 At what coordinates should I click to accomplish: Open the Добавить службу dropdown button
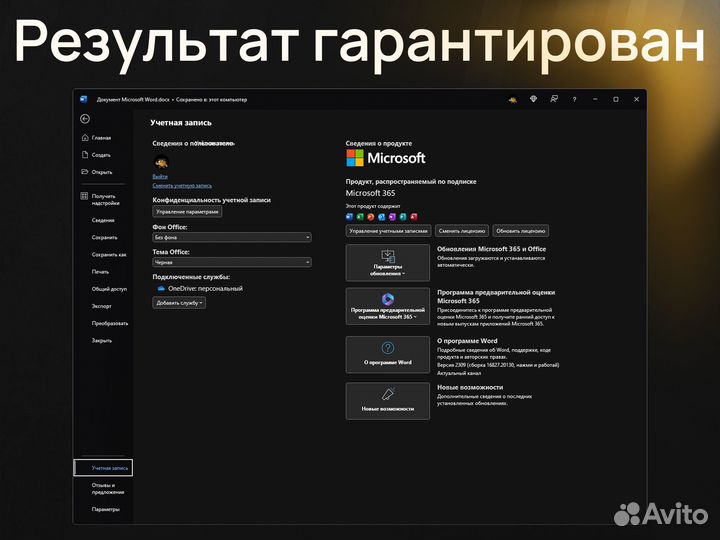pyautogui.click(x=179, y=303)
